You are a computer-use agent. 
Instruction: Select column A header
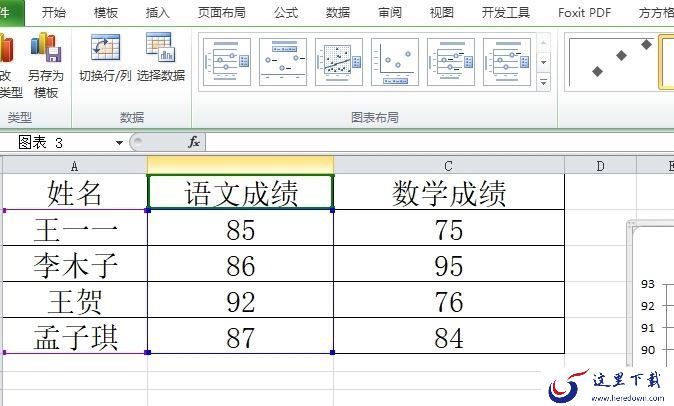click(75, 166)
